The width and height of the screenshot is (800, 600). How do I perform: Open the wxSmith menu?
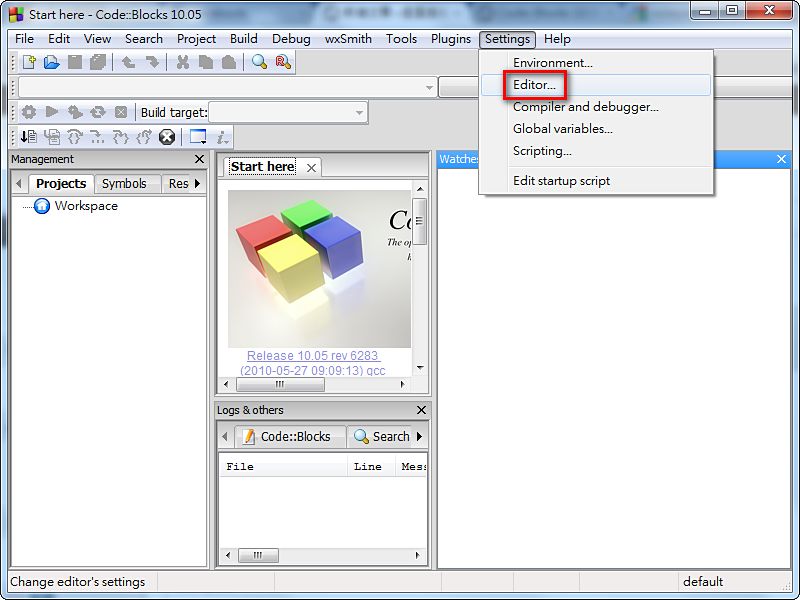[x=348, y=39]
